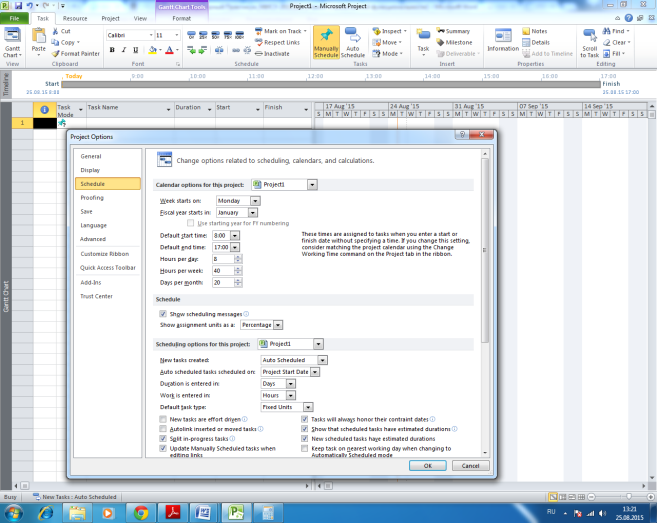Open the File tab
657x523 pixels.
(14, 18)
